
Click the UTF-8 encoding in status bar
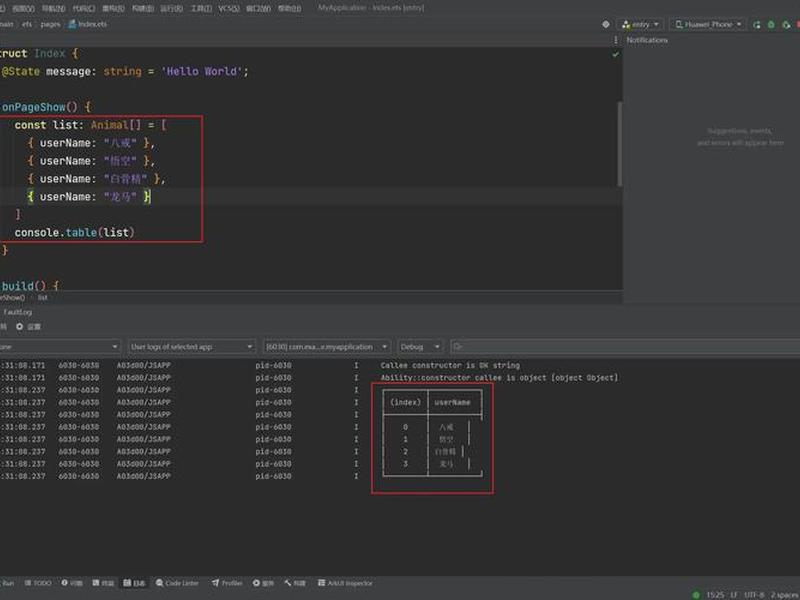[754, 595]
